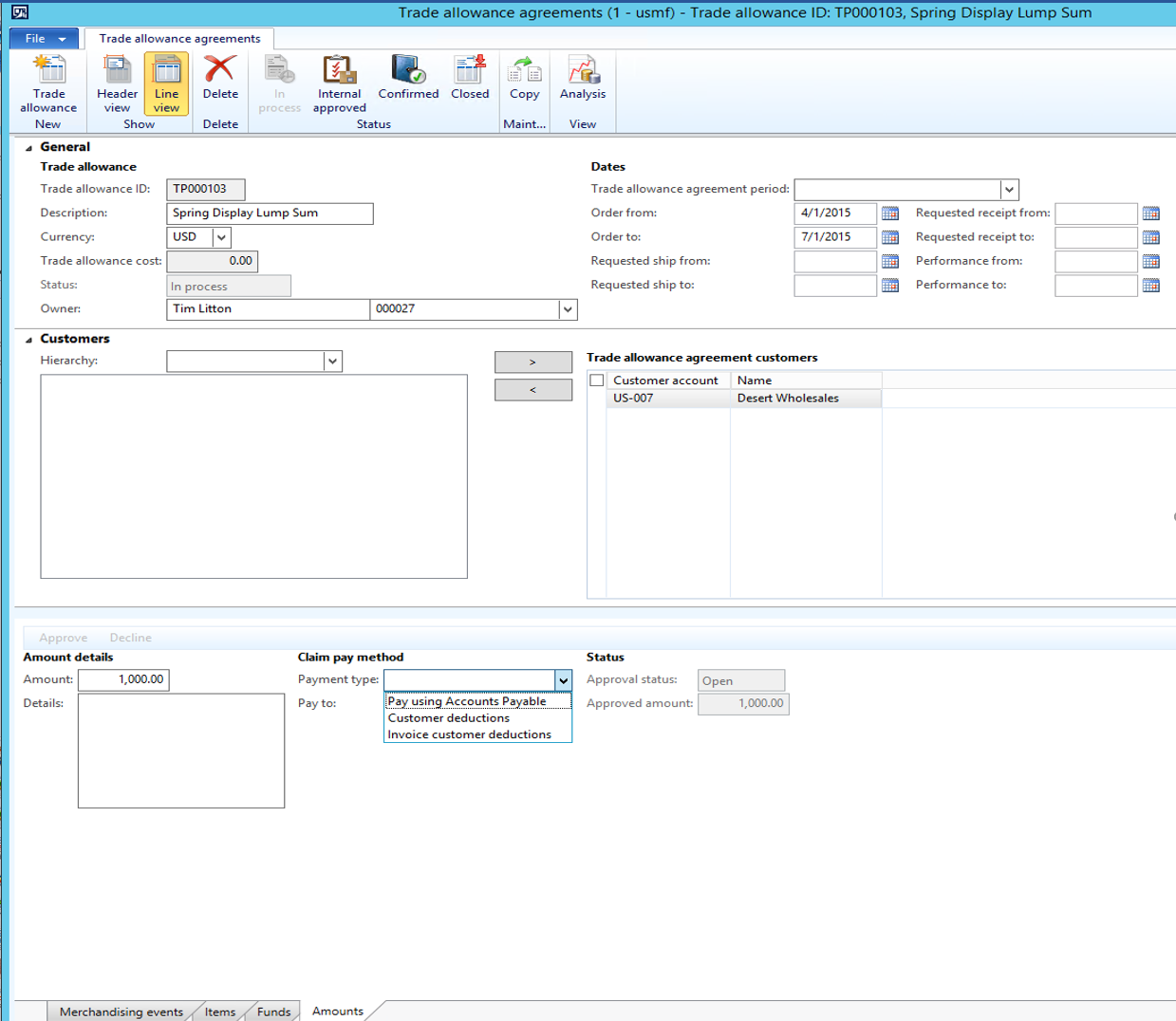Open the Hierarchy dropdown
Image resolution: width=1176 pixels, height=1021 pixels.
pyautogui.click(x=332, y=361)
